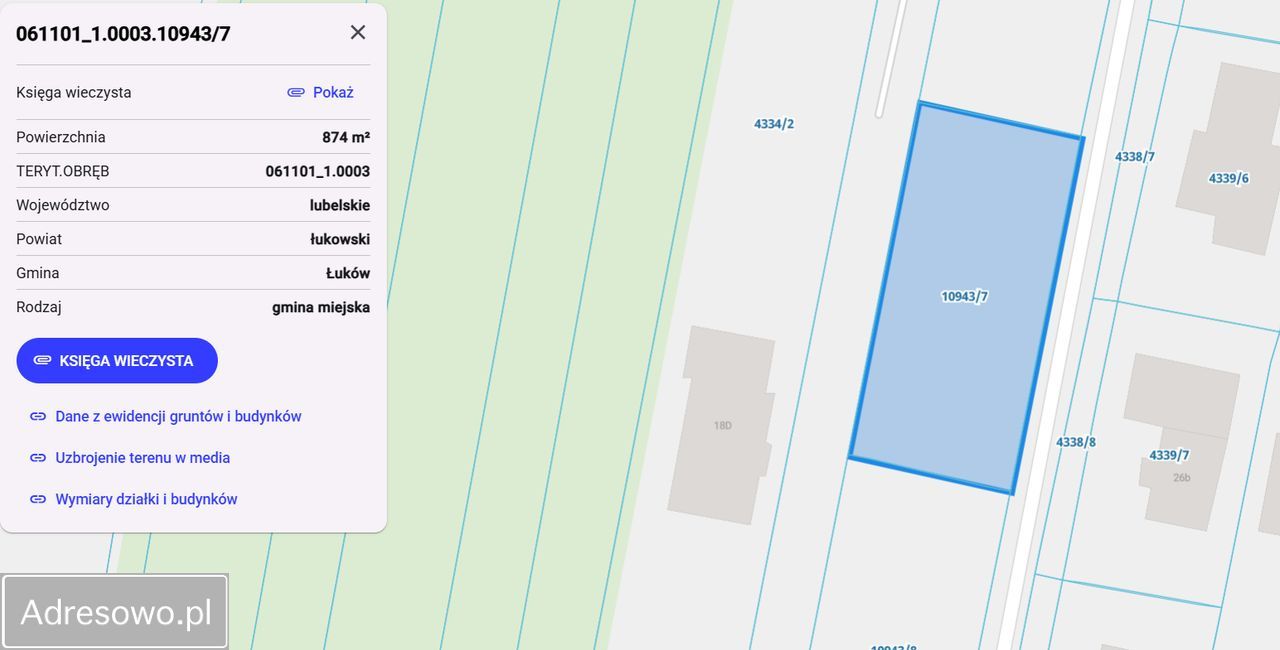The image size is (1280, 650).
Task: Select parcel 4338/7 label on map
Action: click(x=1135, y=157)
